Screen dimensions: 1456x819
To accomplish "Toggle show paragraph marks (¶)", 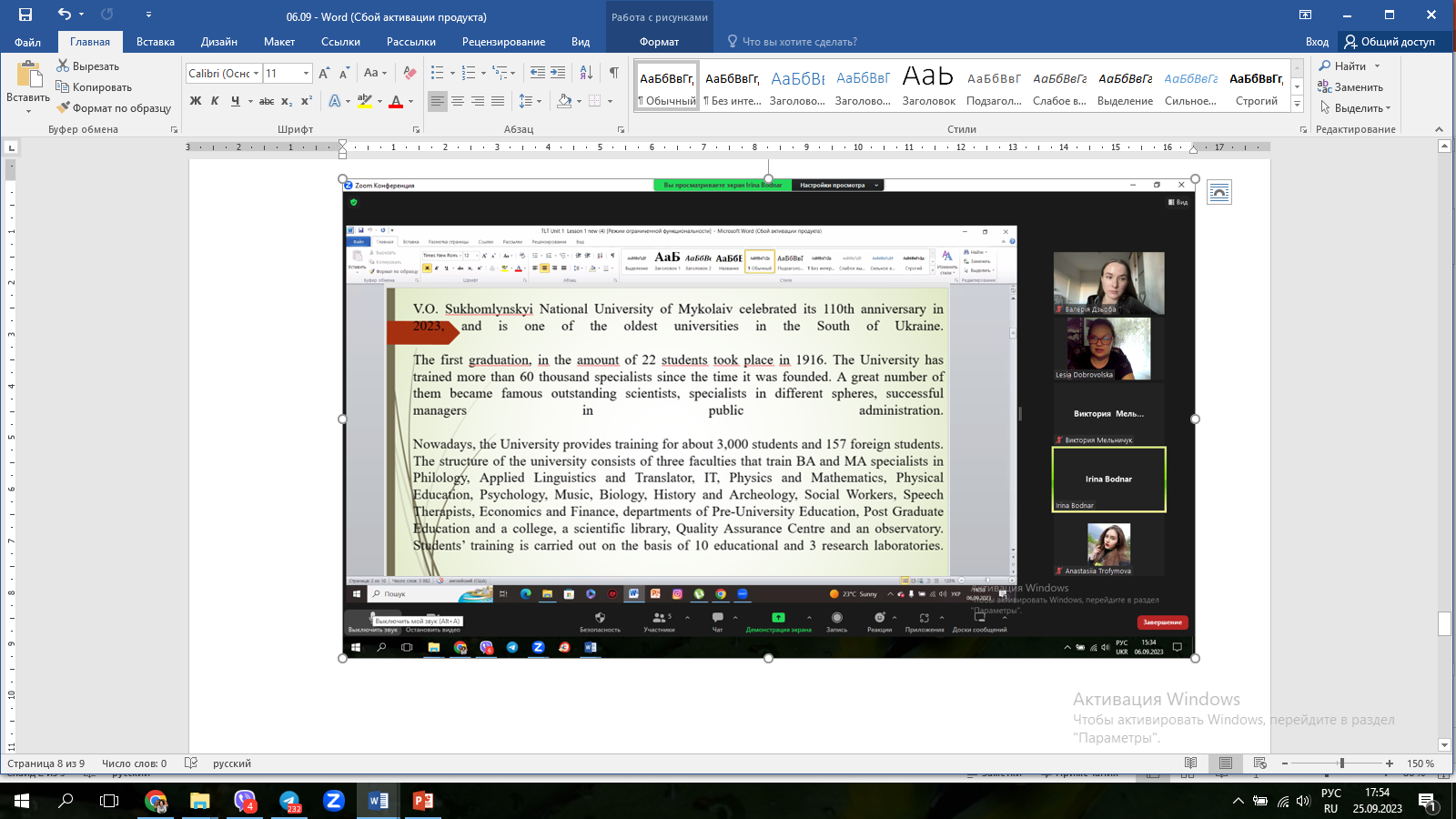I will click(614, 73).
